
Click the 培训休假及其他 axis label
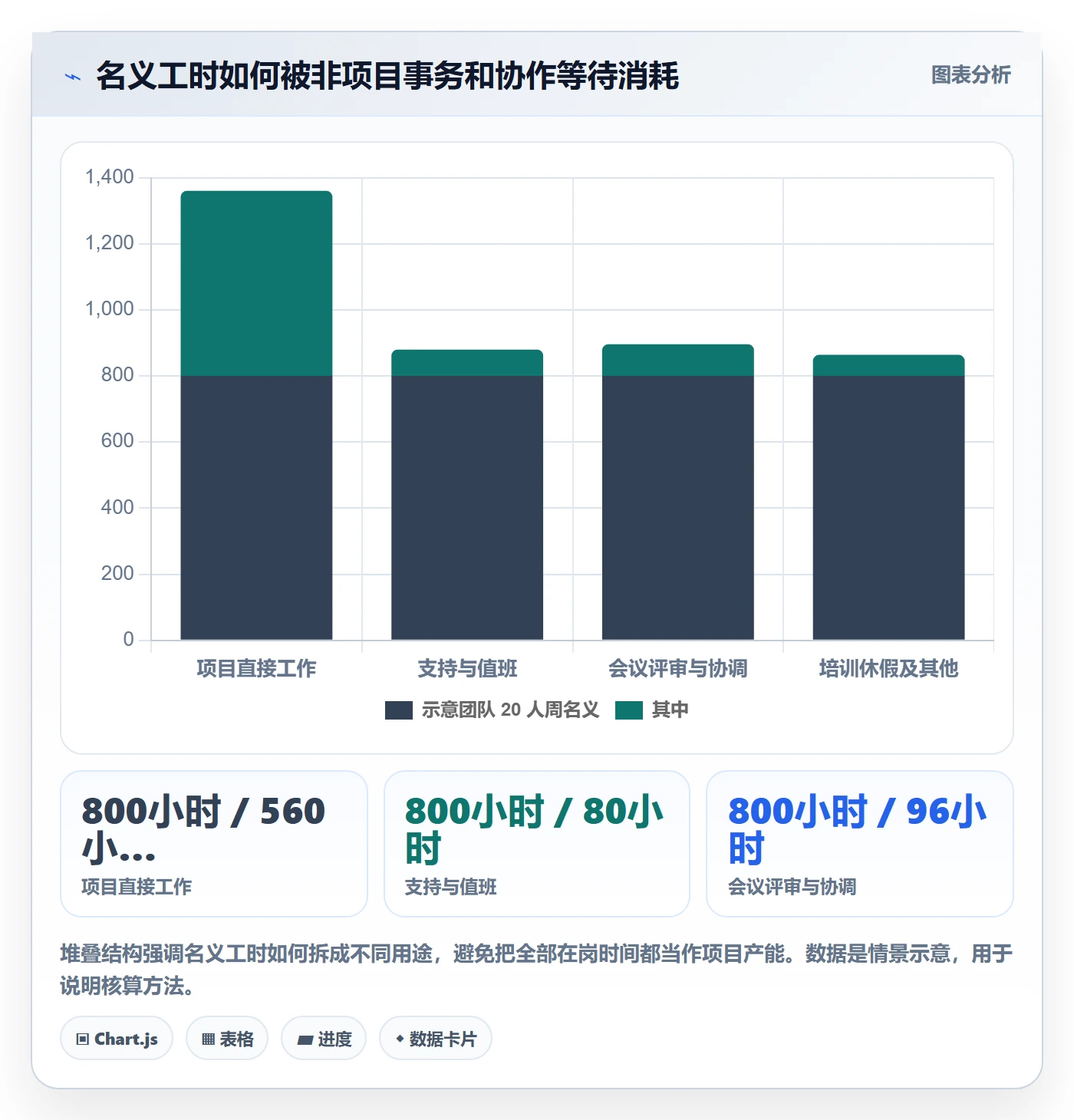click(888, 669)
